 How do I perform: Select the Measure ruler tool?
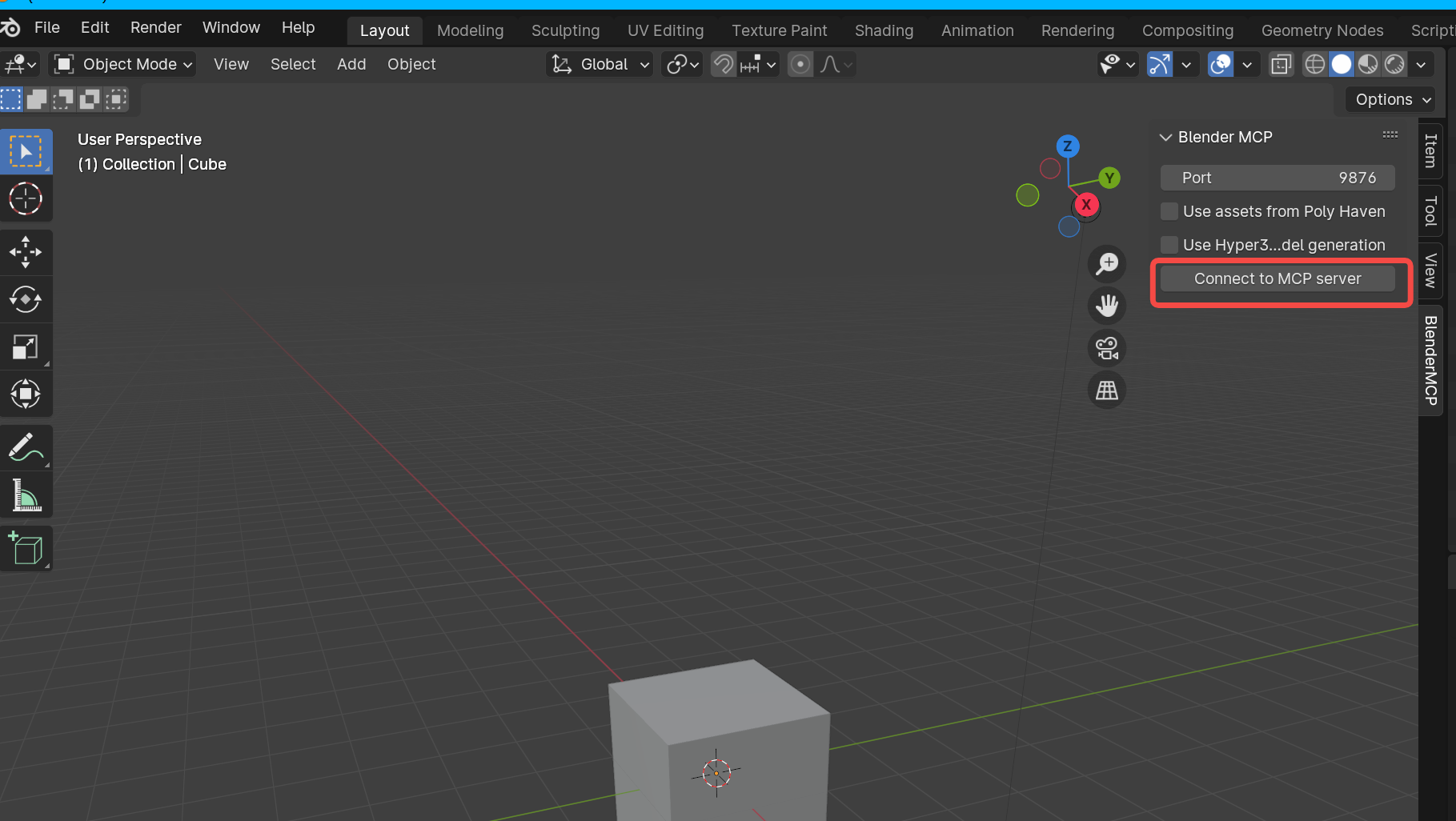point(26,495)
